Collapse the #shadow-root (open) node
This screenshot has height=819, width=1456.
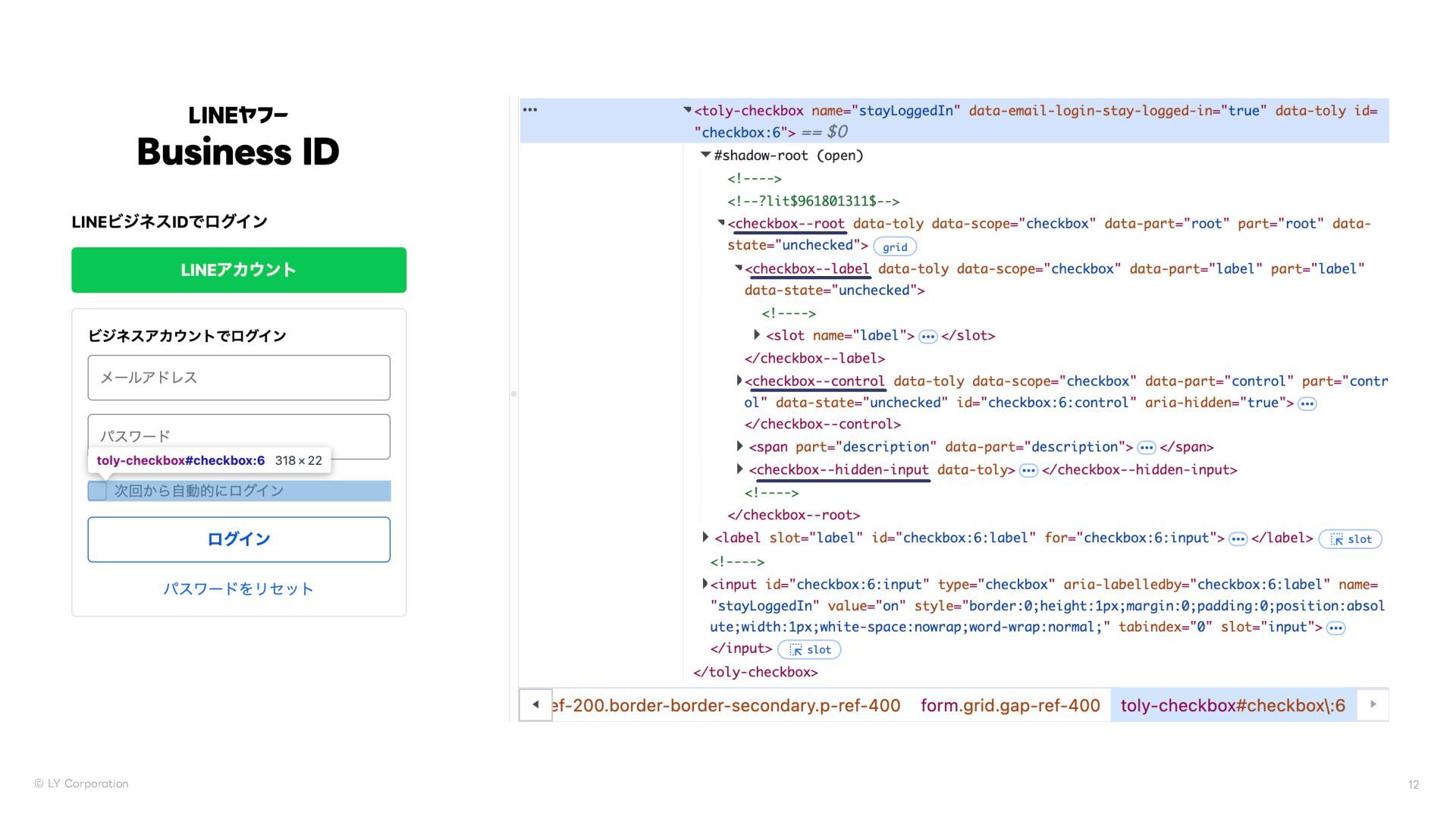click(x=705, y=155)
